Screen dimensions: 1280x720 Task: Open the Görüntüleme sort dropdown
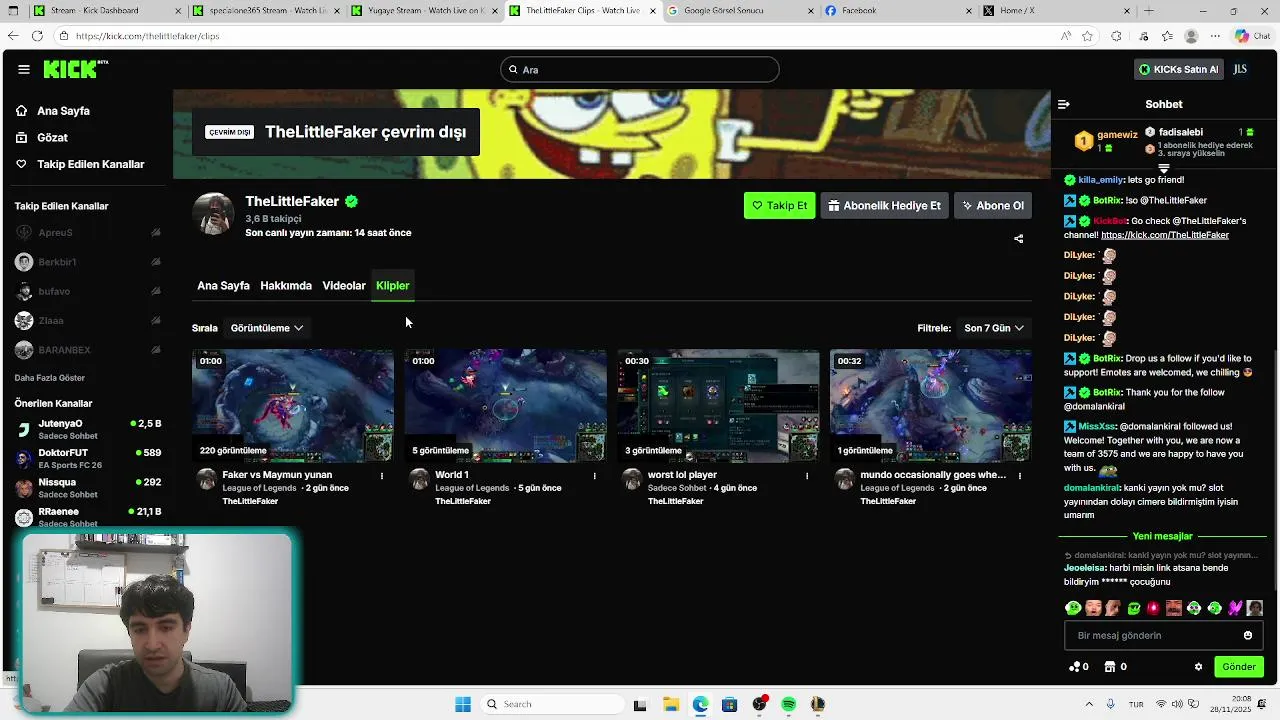(x=267, y=328)
